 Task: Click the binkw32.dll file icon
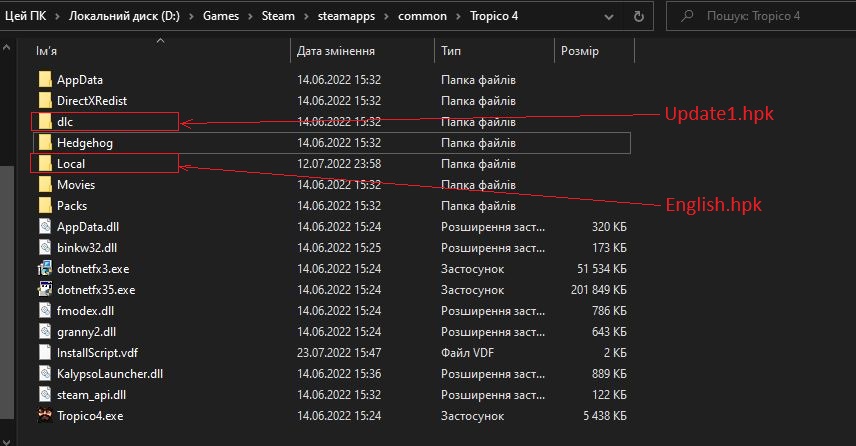(x=45, y=247)
